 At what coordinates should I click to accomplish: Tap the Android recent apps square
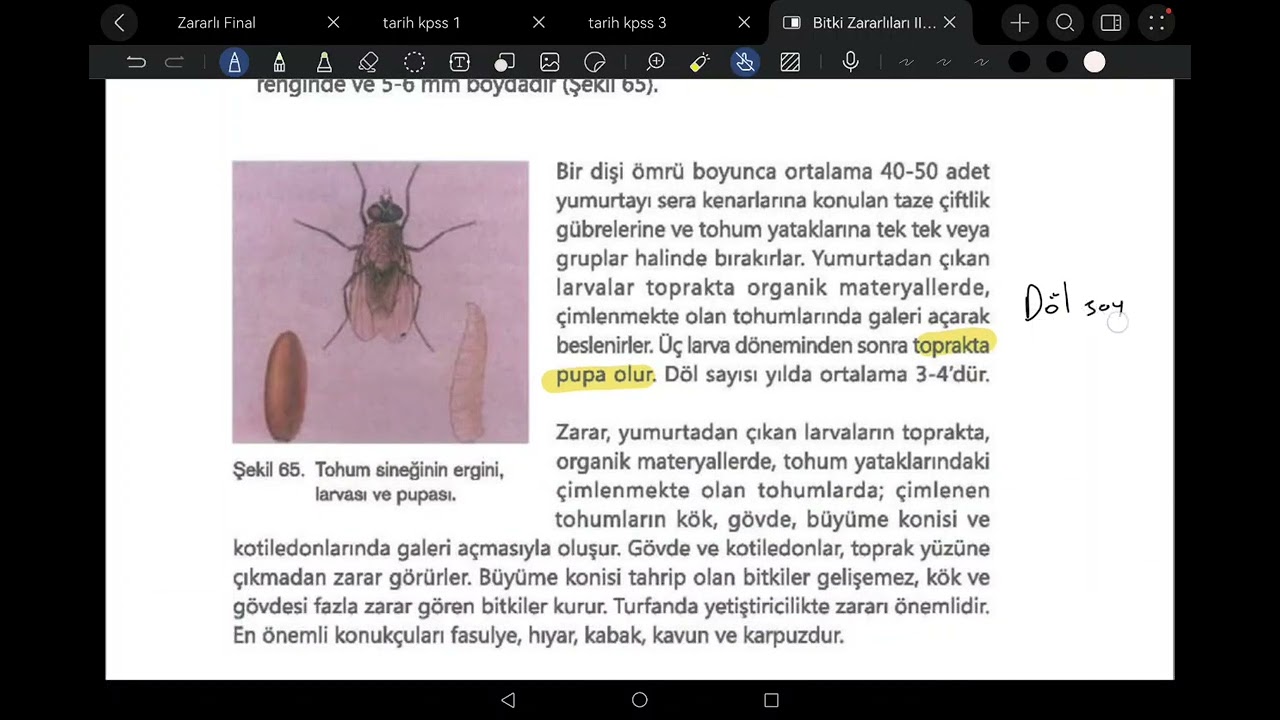tap(771, 700)
